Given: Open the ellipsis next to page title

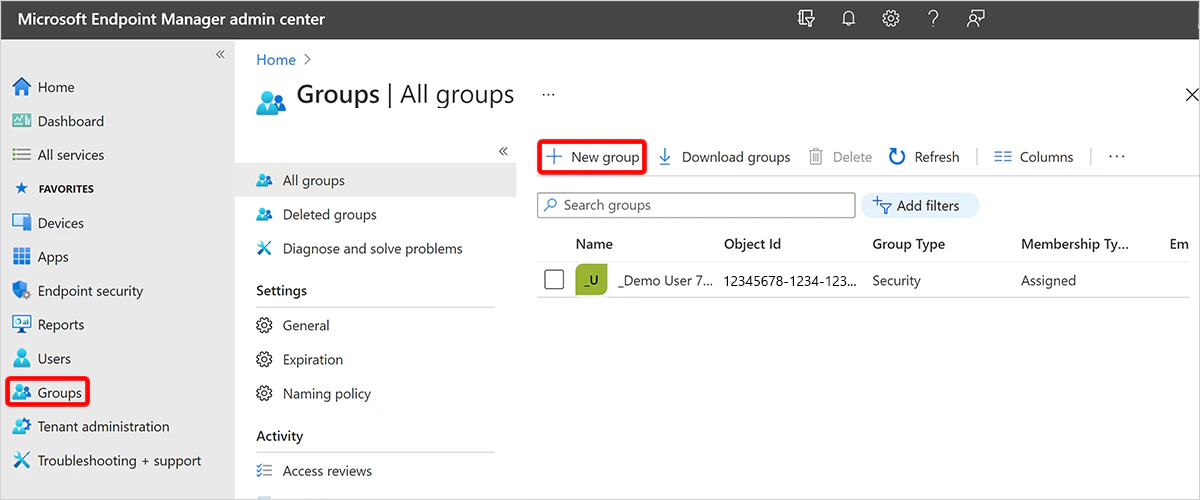Looking at the screenshot, I should pos(548,94).
